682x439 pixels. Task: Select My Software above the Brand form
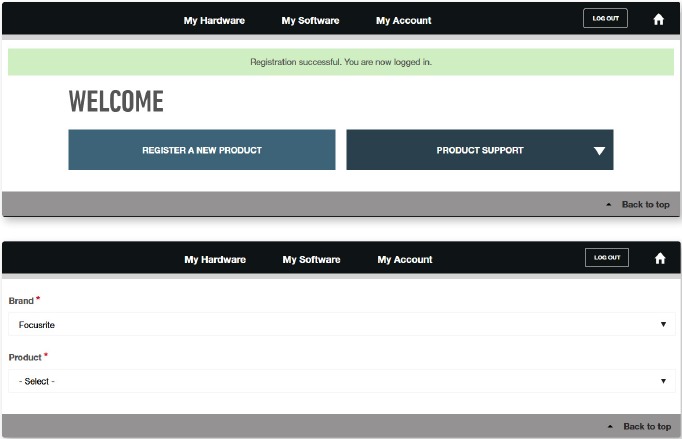tap(311, 259)
